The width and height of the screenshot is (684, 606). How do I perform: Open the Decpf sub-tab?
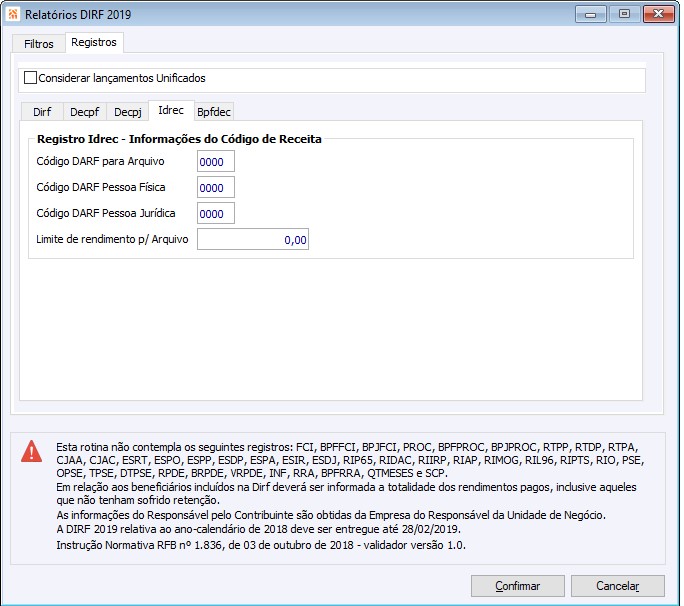[x=85, y=112]
